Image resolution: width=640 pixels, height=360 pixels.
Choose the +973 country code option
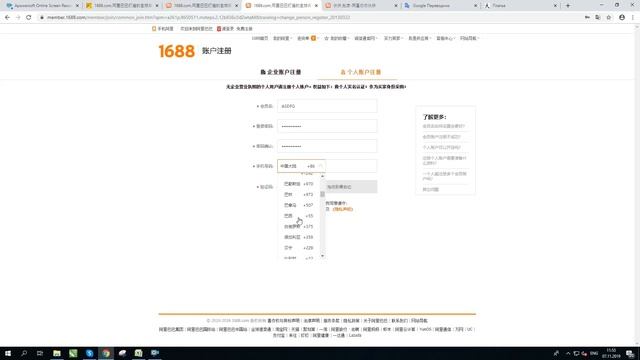[x=299, y=195]
